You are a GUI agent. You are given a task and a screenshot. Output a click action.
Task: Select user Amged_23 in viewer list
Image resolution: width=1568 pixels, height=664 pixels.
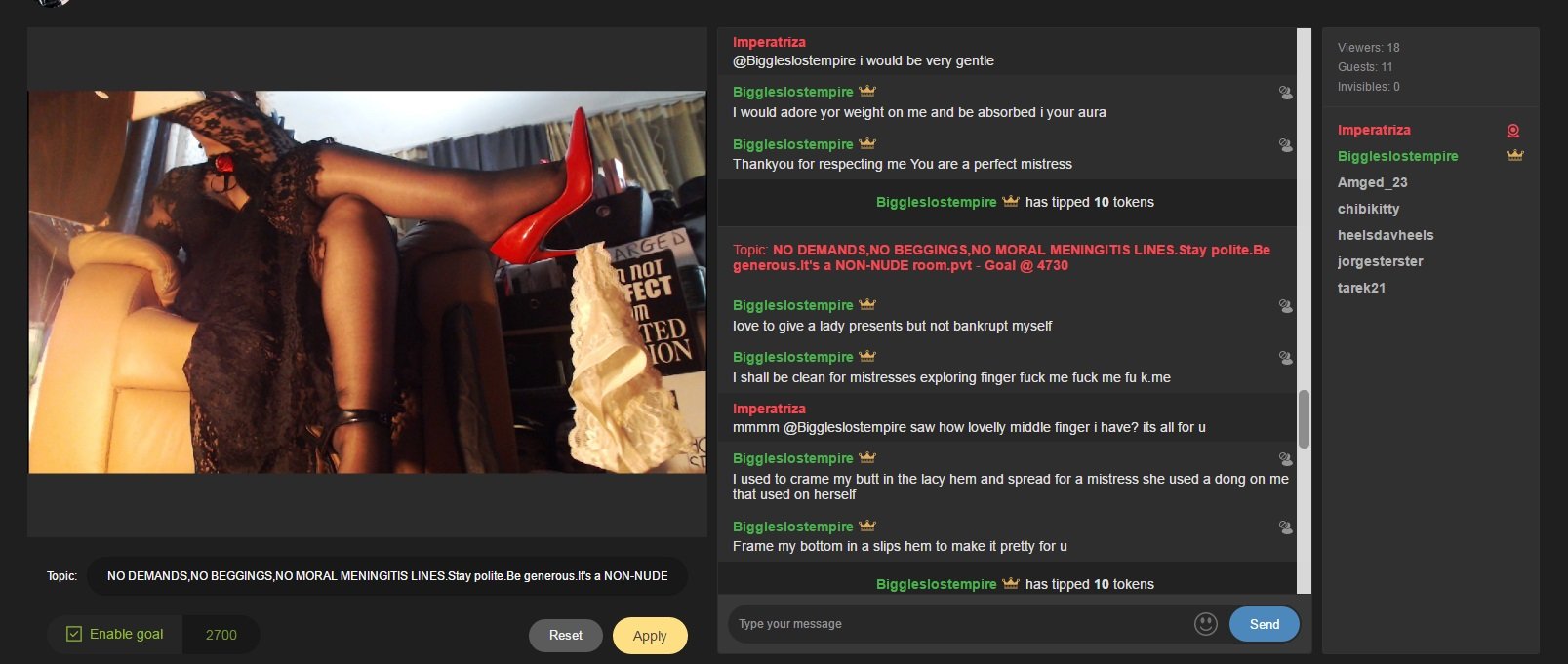click(x=1372, y=182)
